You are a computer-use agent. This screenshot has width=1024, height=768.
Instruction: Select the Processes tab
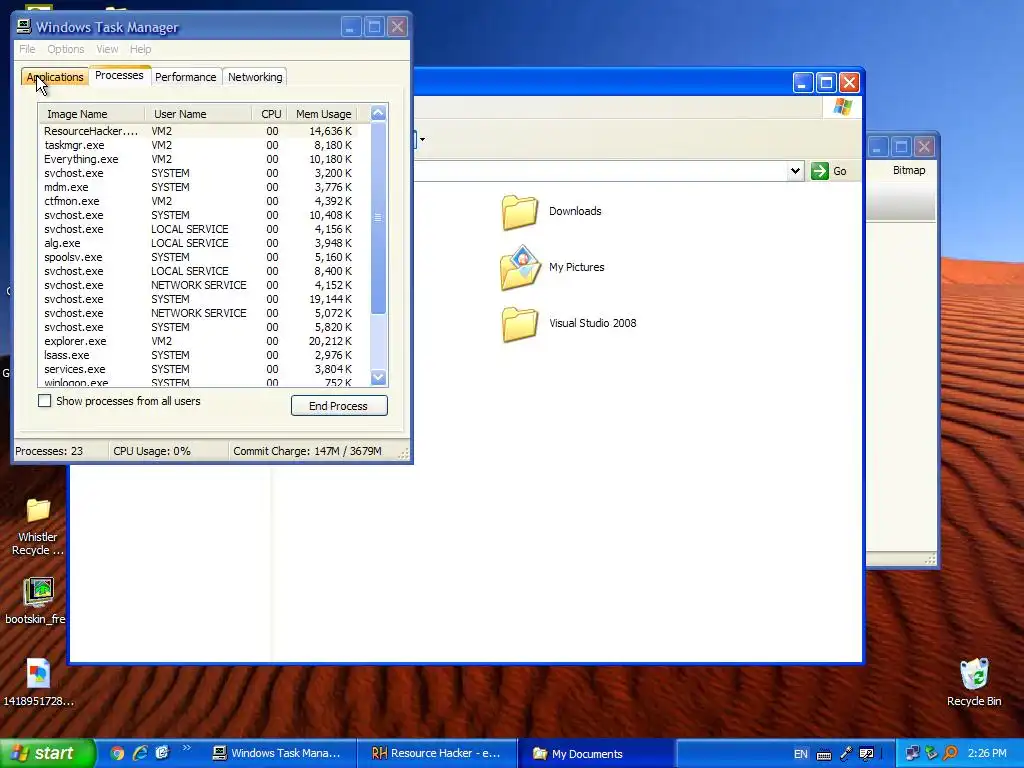pyautogui.click(x=120, y=75)
